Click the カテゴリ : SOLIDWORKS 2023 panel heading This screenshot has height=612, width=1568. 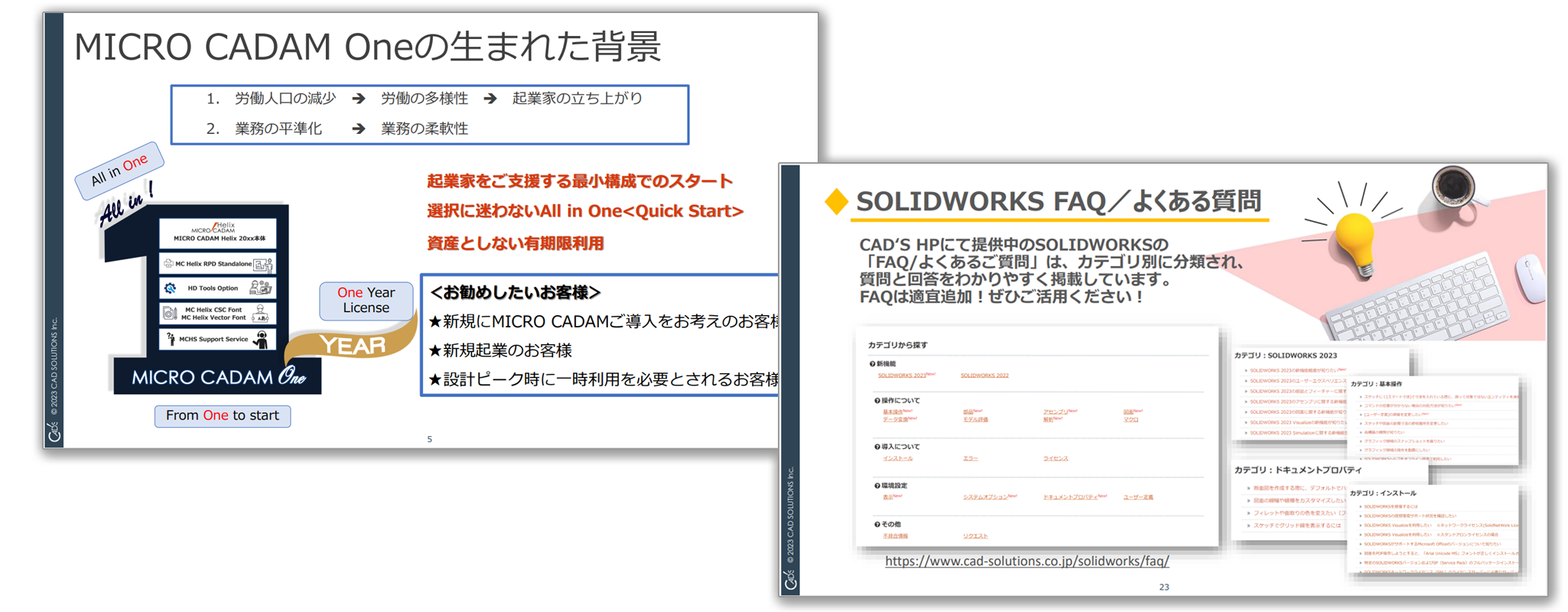[x=1285, y=356]
